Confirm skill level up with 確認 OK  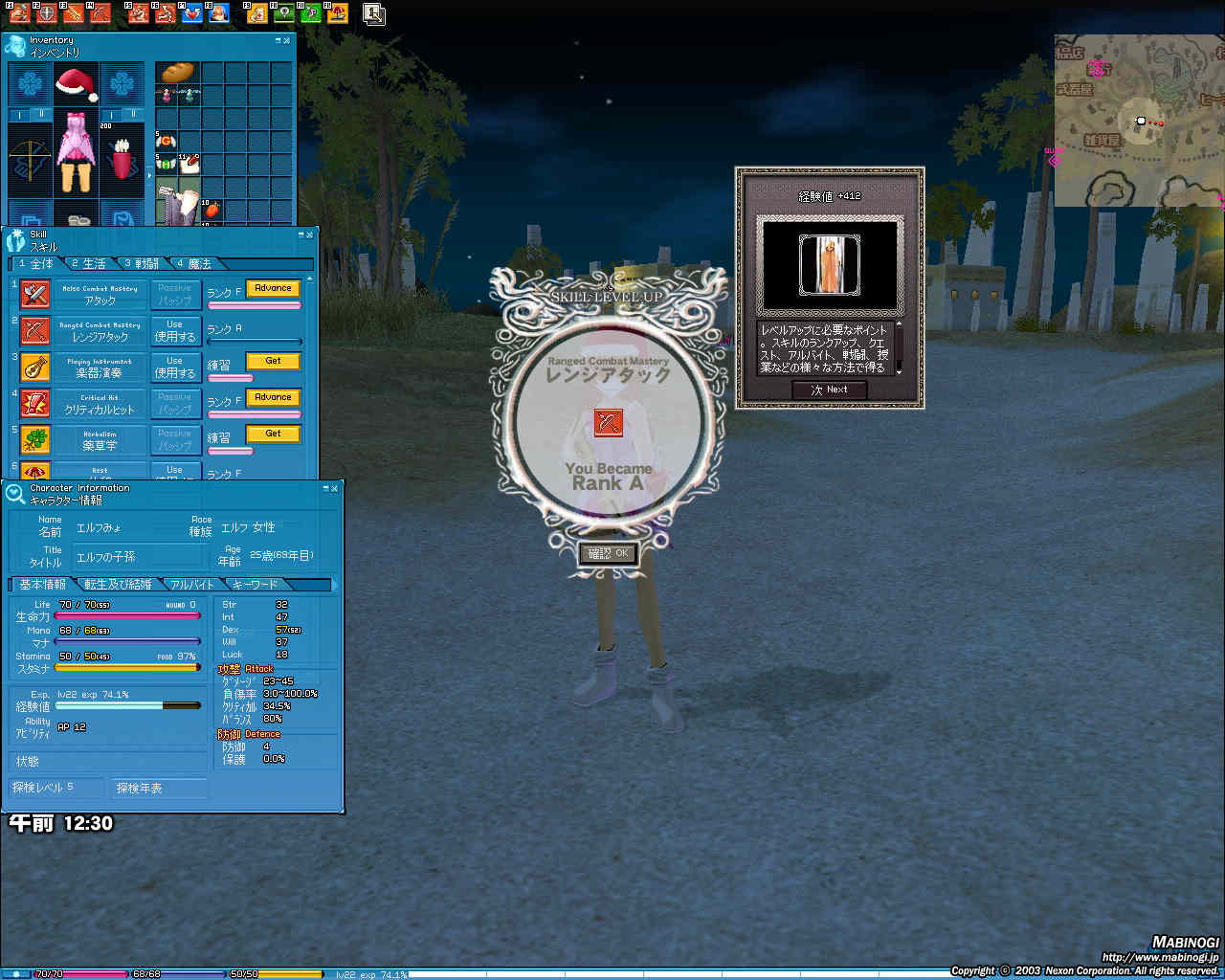click(608, 553)
